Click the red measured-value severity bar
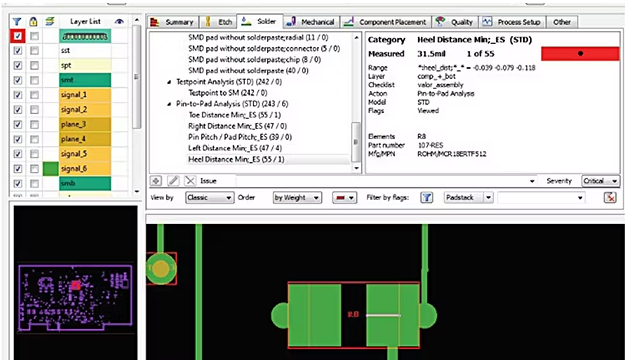The image size is (625, 360). click(580, 53)
